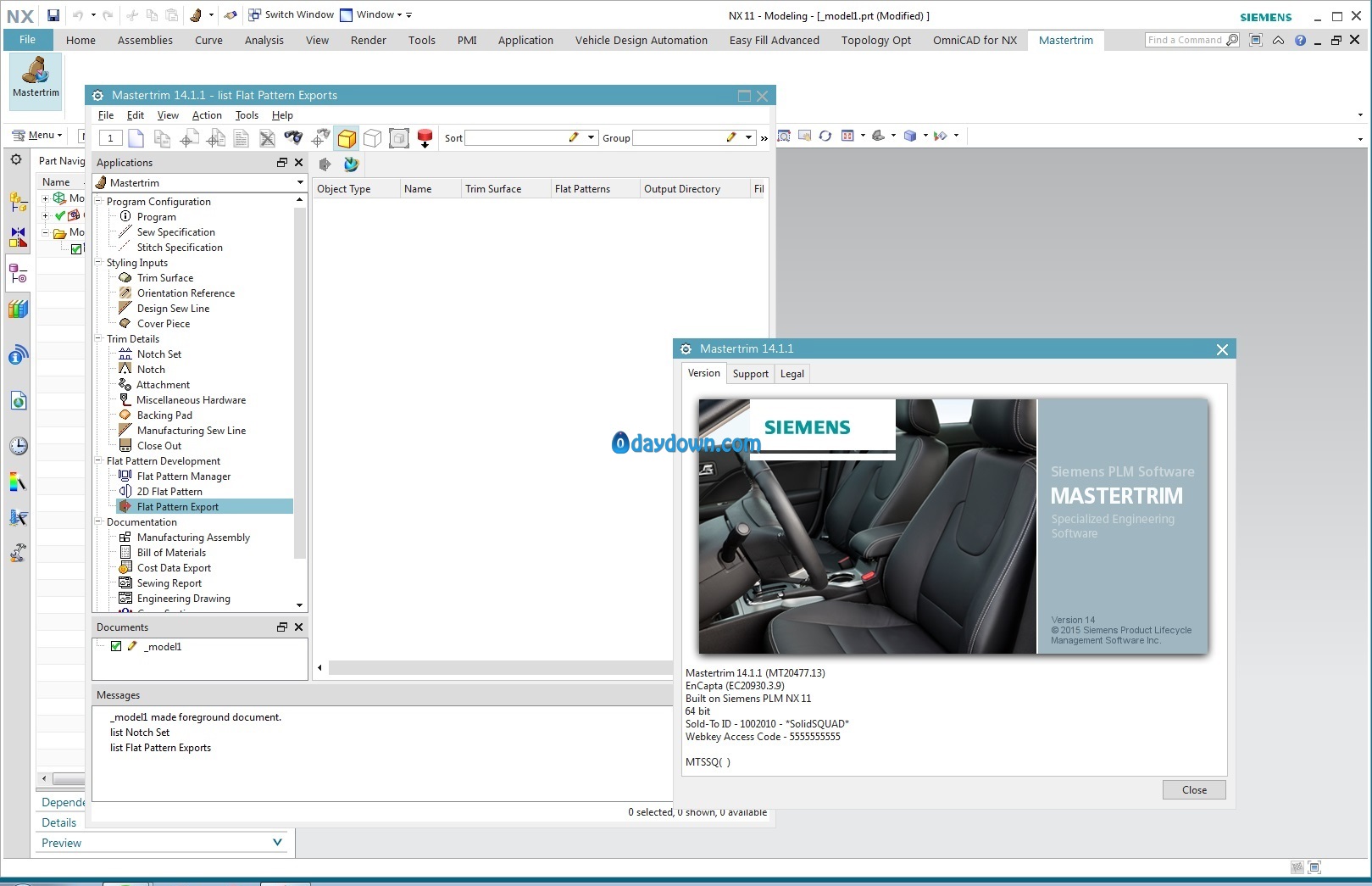Viewport: 1372px width, 886px height.
Task: Collapse the Flat Pattern Development group
Action: [98, 461]
